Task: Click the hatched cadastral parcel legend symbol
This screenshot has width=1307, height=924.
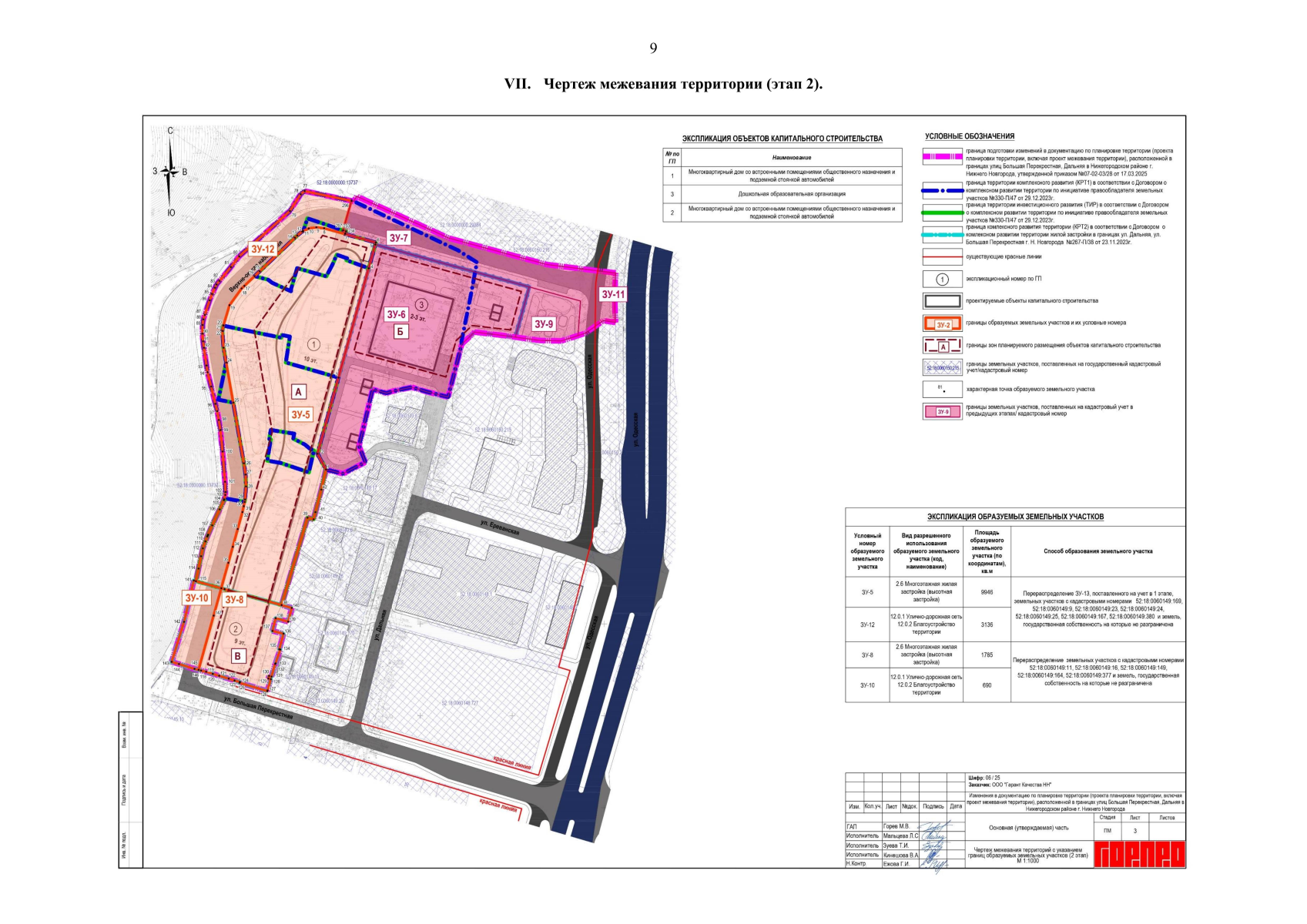Action: pos(942,368)
